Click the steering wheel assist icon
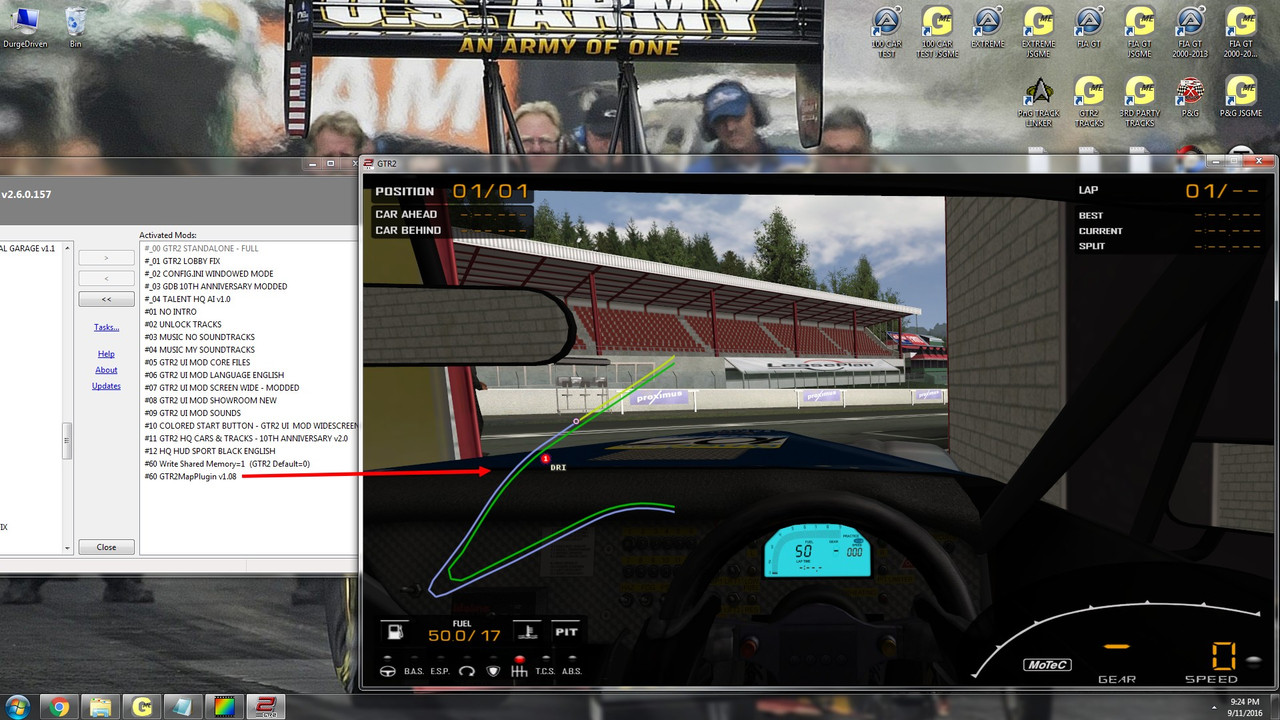The height and width of the screenshot is (720, 1280). (x=389, y=671)
